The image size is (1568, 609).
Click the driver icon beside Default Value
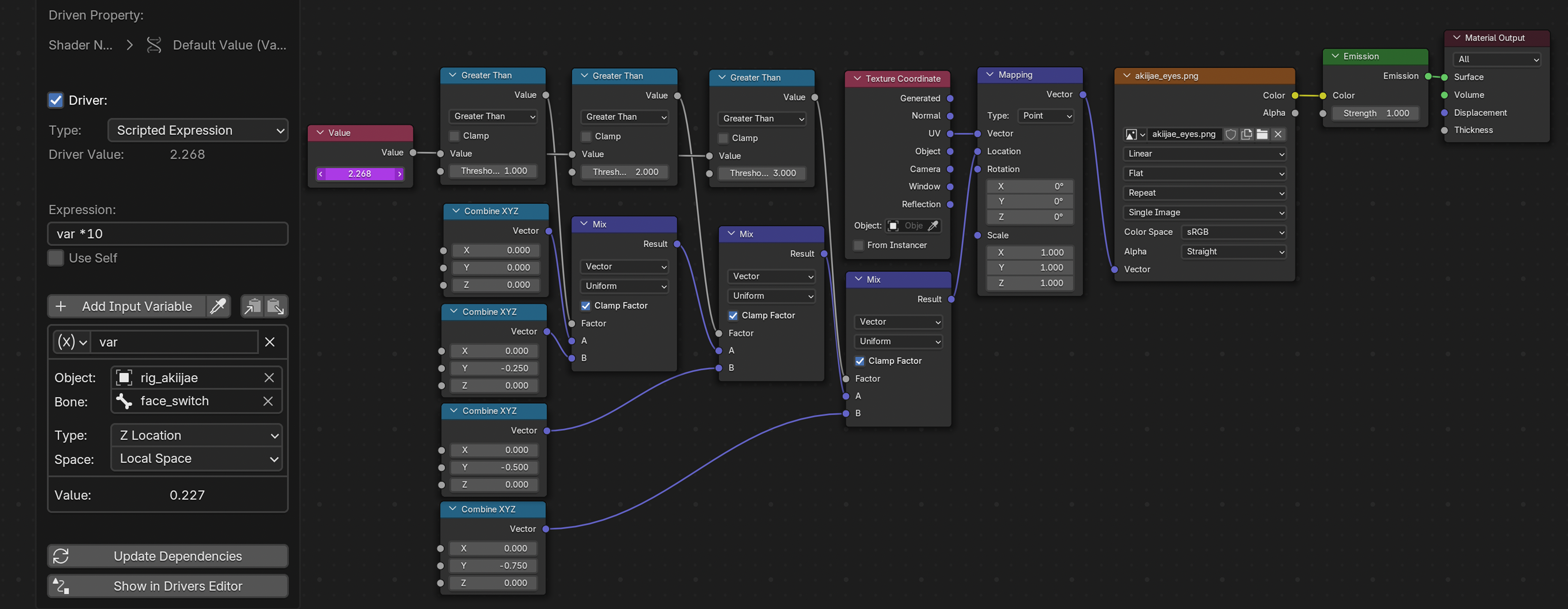pos(154,45)
